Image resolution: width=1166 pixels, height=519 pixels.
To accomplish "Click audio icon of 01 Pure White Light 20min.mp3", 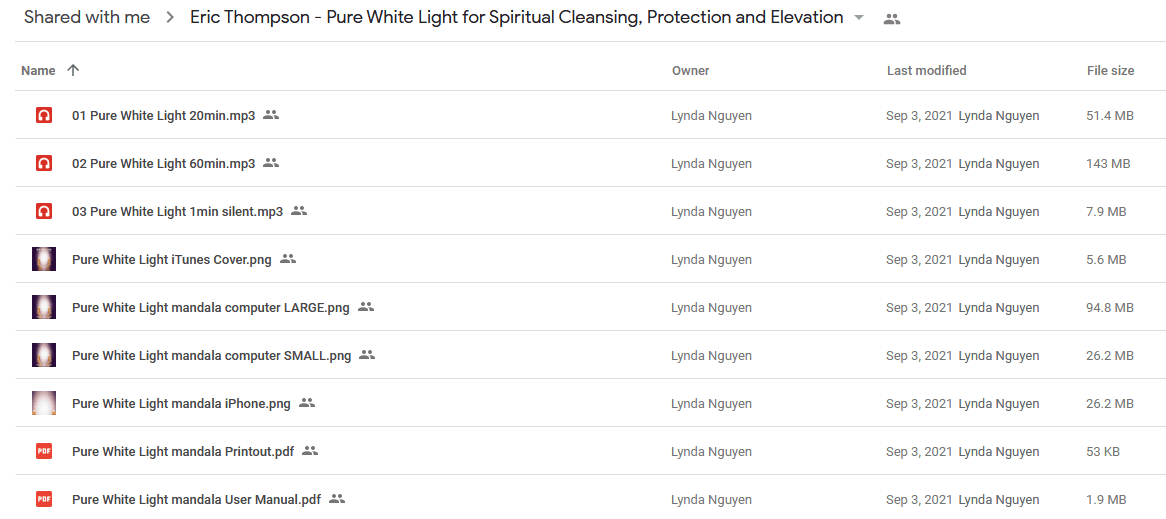I will [x=44, y=115].
